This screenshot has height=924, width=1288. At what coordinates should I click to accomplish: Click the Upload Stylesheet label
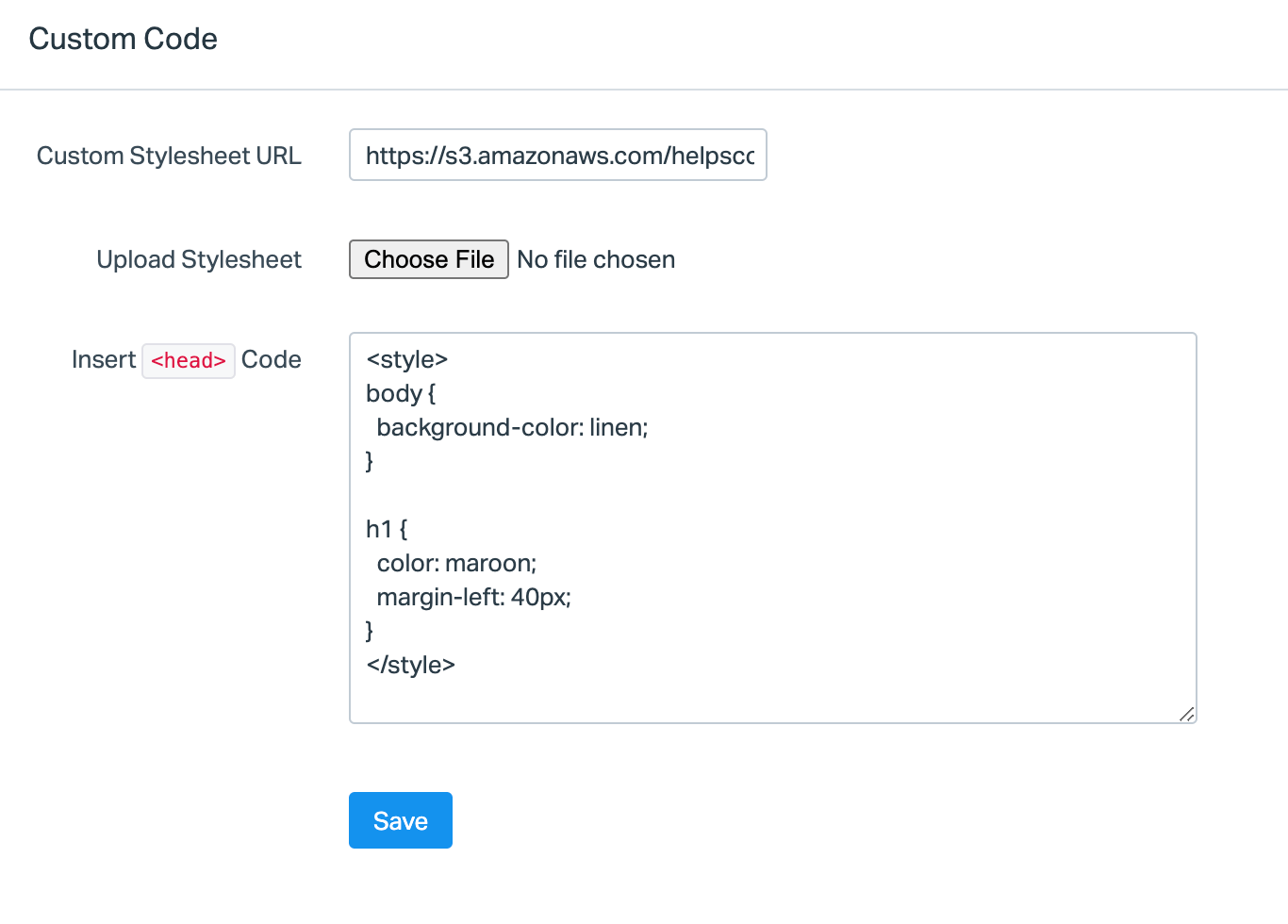coord(199,259)
